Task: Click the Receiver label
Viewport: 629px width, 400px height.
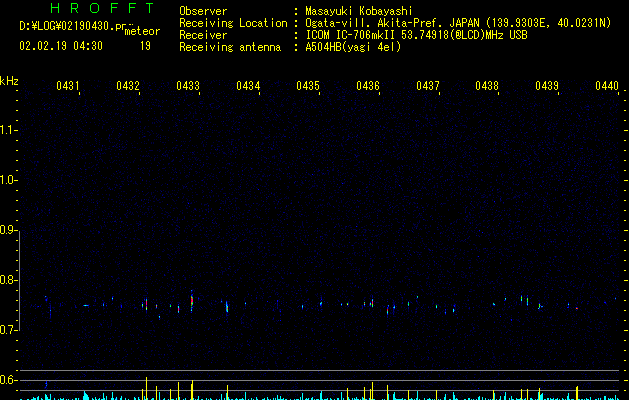Action: (x=203, y=35)
